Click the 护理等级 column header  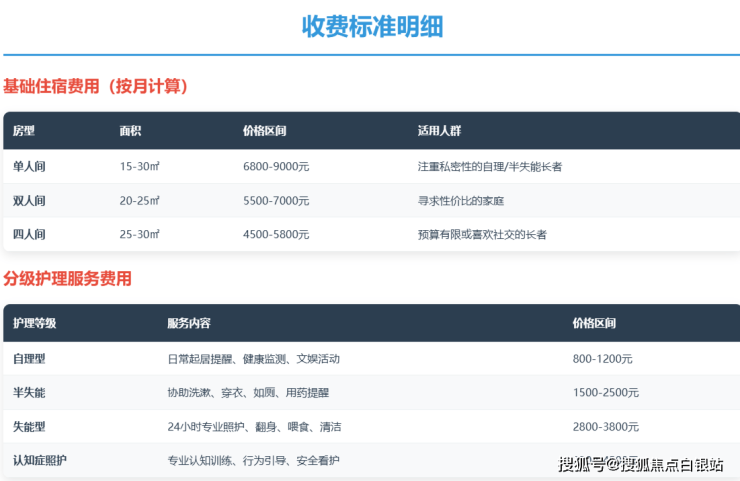(x=35, y=324)
